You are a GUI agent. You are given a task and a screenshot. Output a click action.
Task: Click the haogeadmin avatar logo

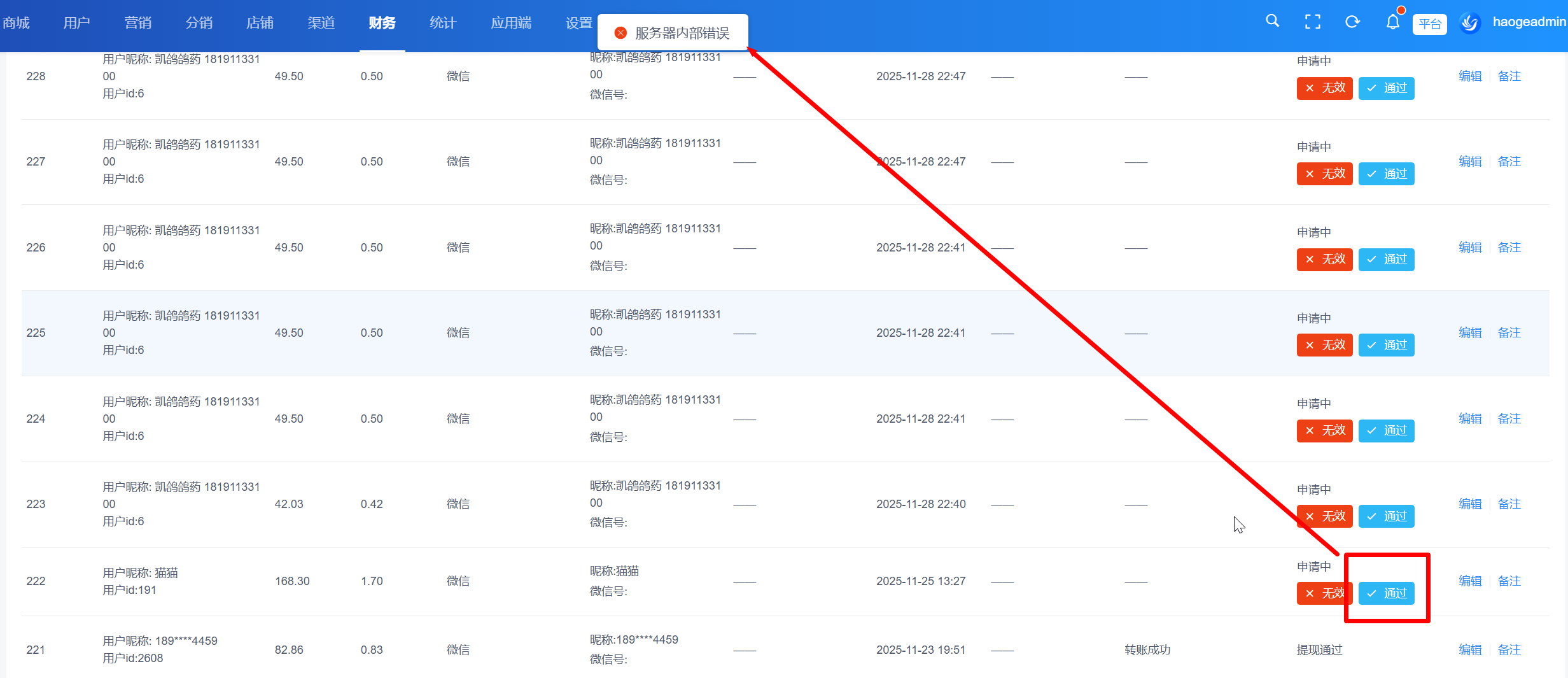(x=1470, y=23)
